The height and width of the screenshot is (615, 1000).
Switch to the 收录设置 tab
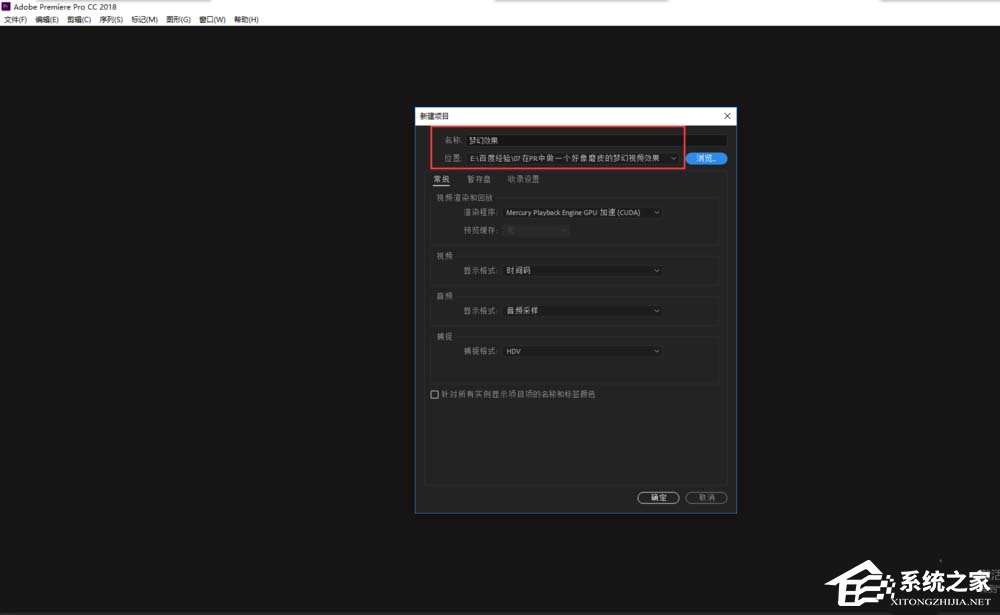[x=523, y=179]
